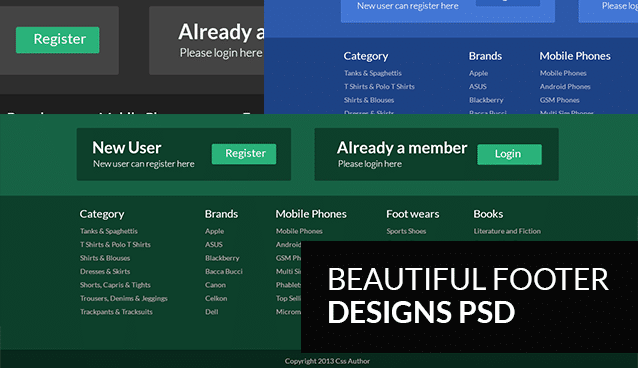Click the Category heading in green footer
This screenshot has height=368, width=638.
pos(102,214)
